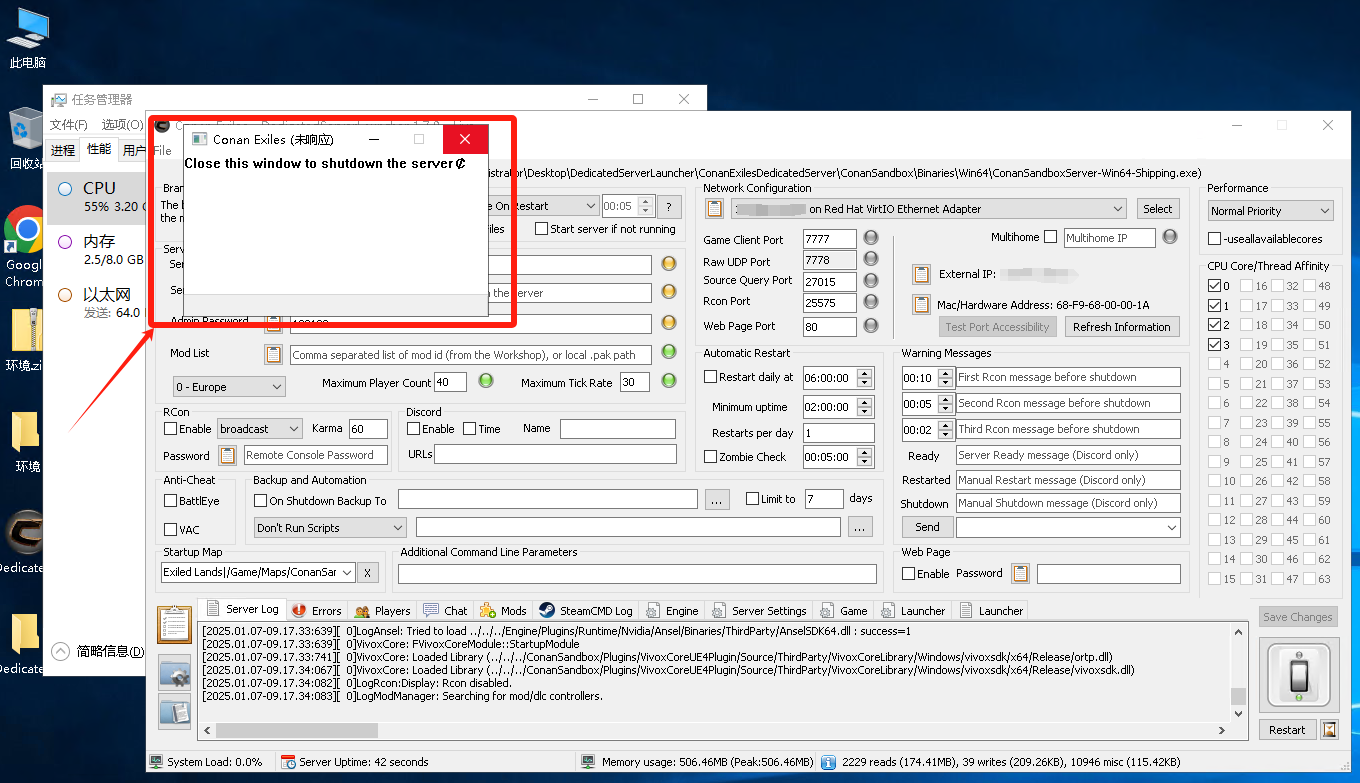The image size is (1360, 783).
Task: Enable the Discord Time checkbox
Action: [469, 429]
